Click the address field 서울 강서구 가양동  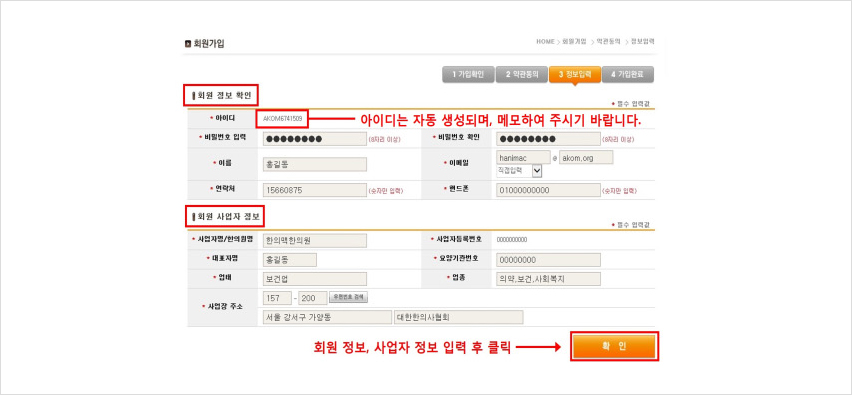[x=327, y=317]
